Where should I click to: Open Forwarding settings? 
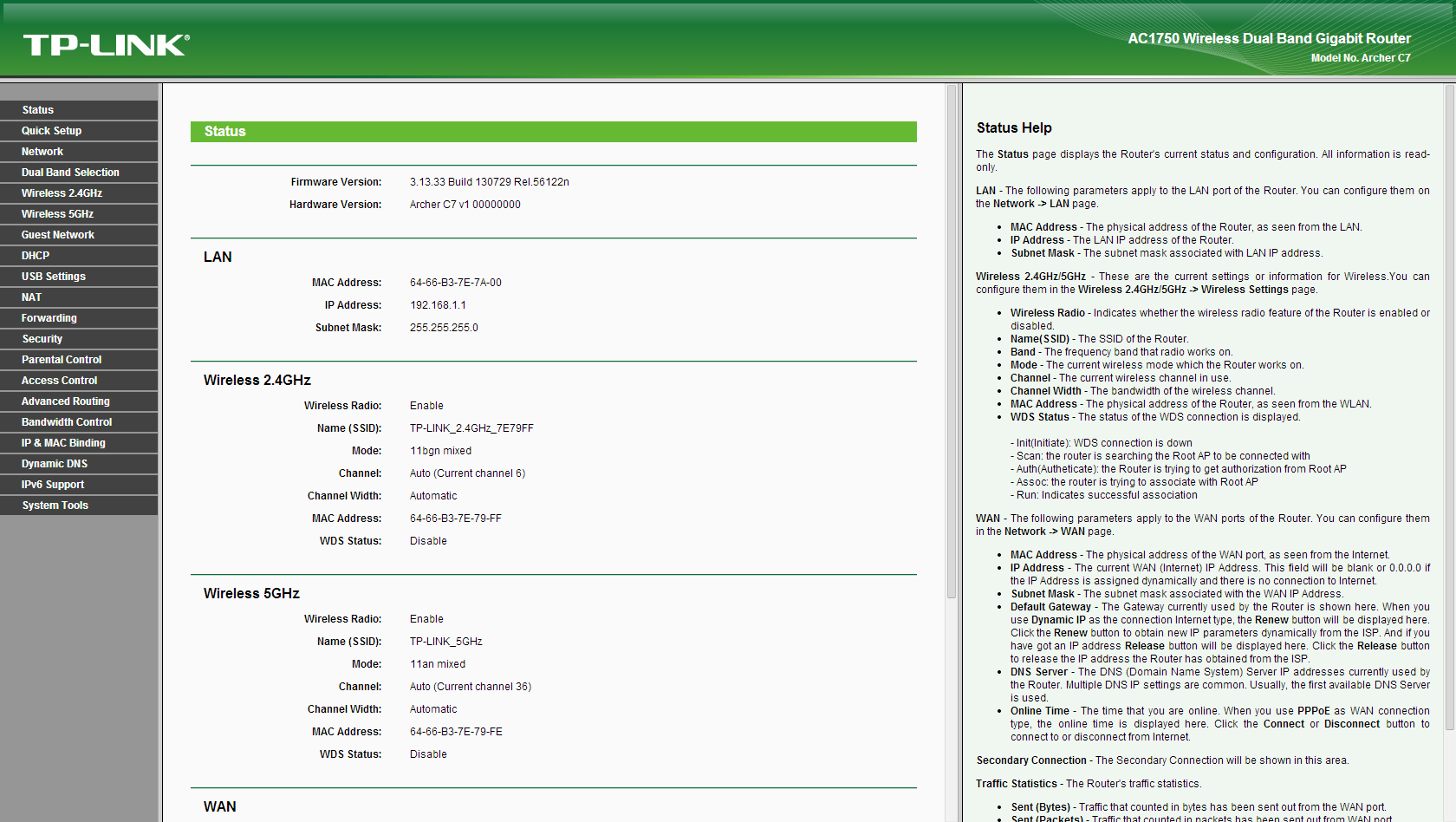(79, 318)
